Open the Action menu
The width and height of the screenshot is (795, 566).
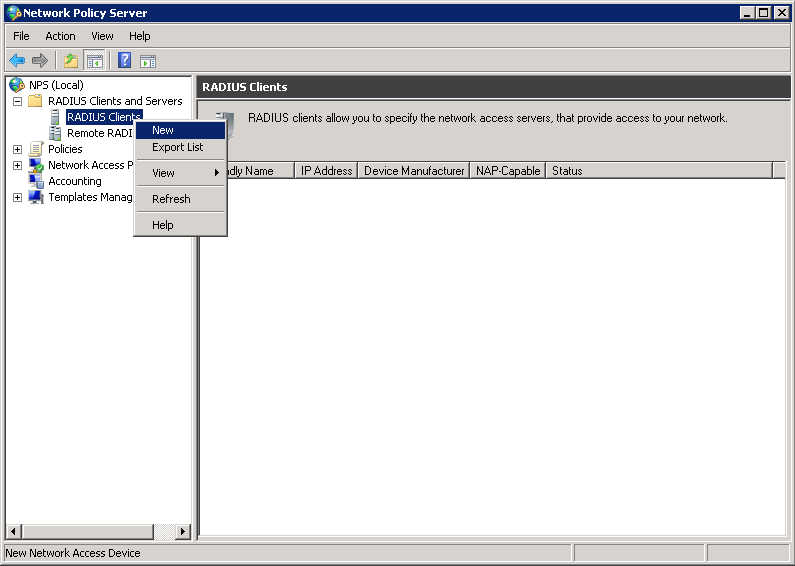point(60,36)
